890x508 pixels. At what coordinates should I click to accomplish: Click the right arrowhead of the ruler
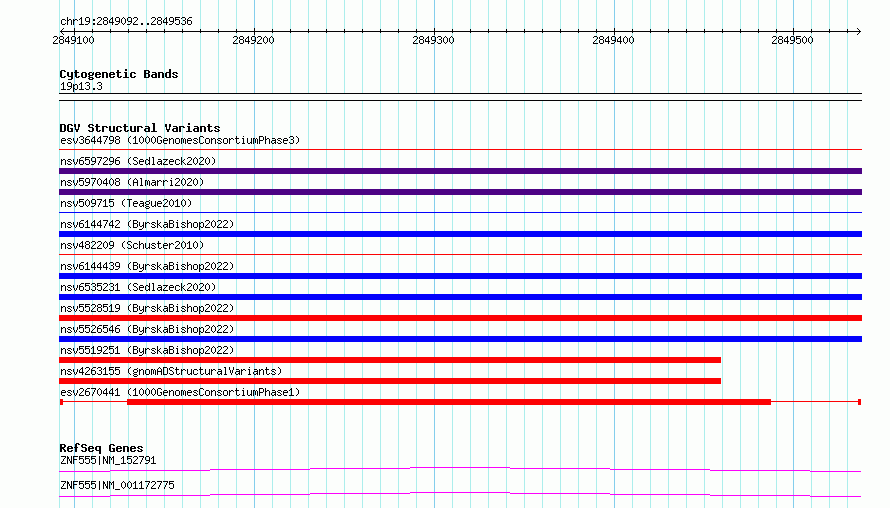[859, 31]
